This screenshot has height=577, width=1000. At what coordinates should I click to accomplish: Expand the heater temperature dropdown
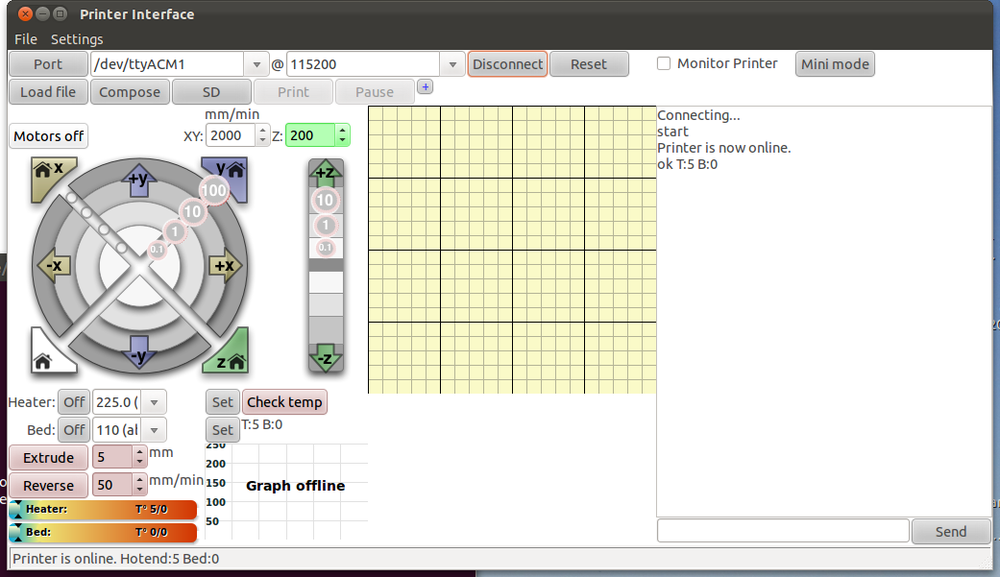click(x=154, y=402)
